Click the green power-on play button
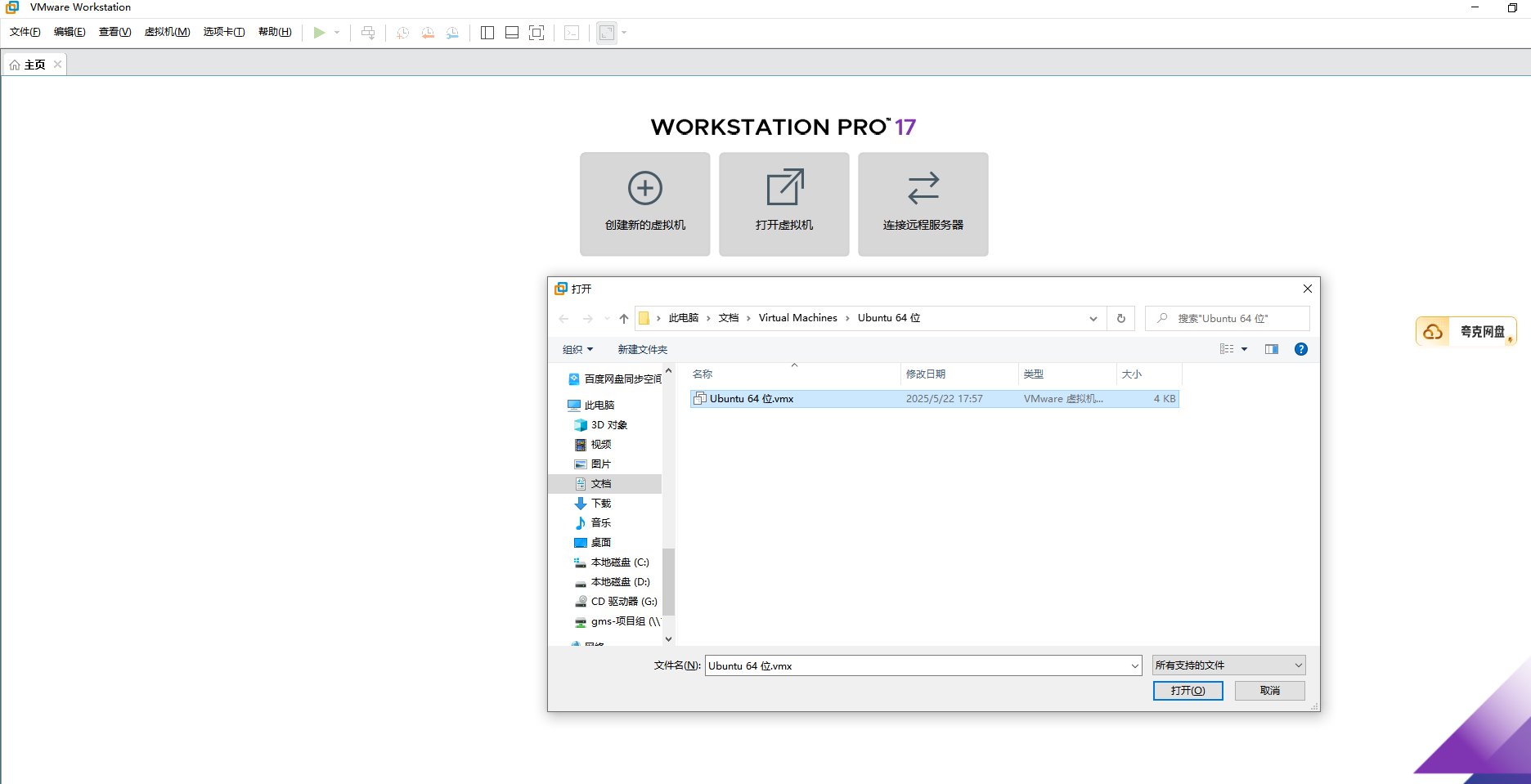The image size is (1531, 784). point(319,33)
